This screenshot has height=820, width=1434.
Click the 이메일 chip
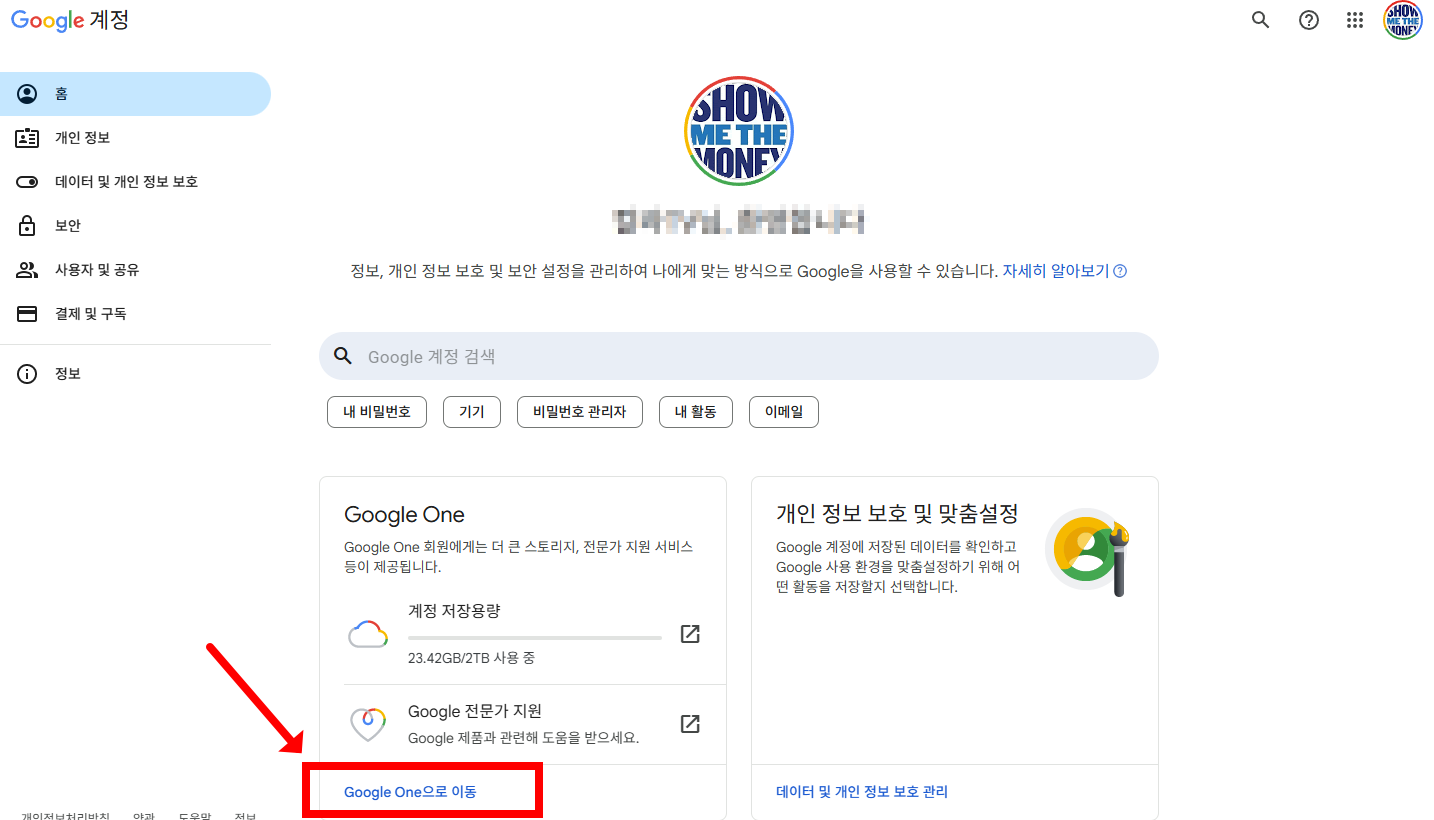784,411
